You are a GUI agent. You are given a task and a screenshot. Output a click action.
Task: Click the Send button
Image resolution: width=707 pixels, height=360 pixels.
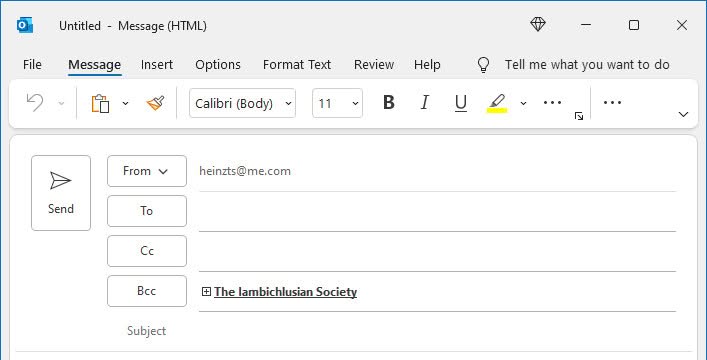[x=61, y=193]
